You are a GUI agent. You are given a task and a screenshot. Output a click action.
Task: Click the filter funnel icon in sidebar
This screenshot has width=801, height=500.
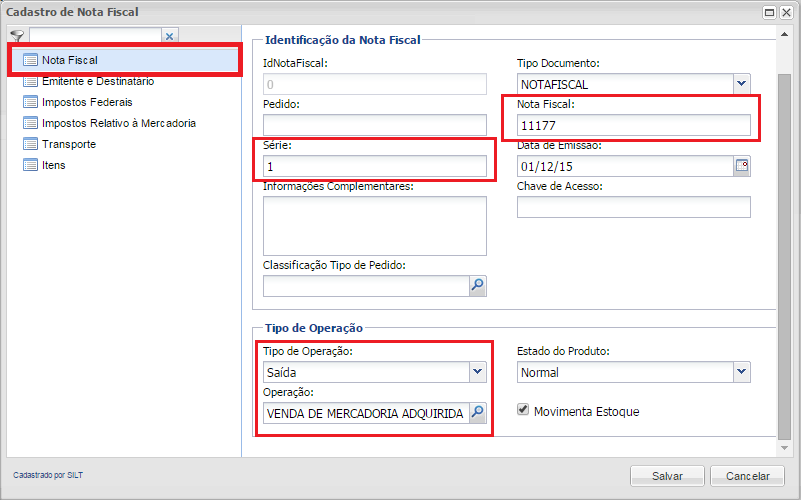(x=16, y=35)
